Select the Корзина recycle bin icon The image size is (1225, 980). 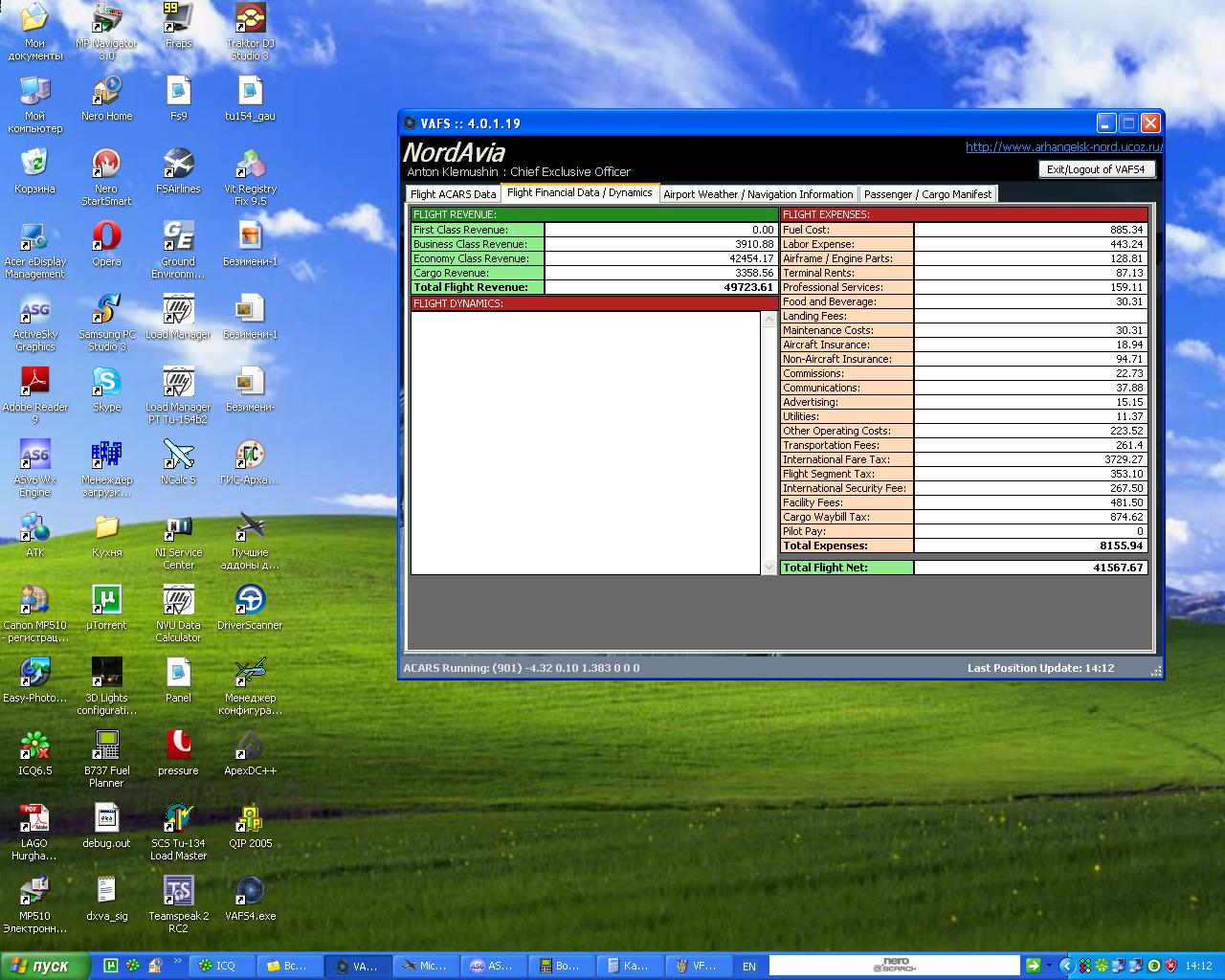point(34,170)
